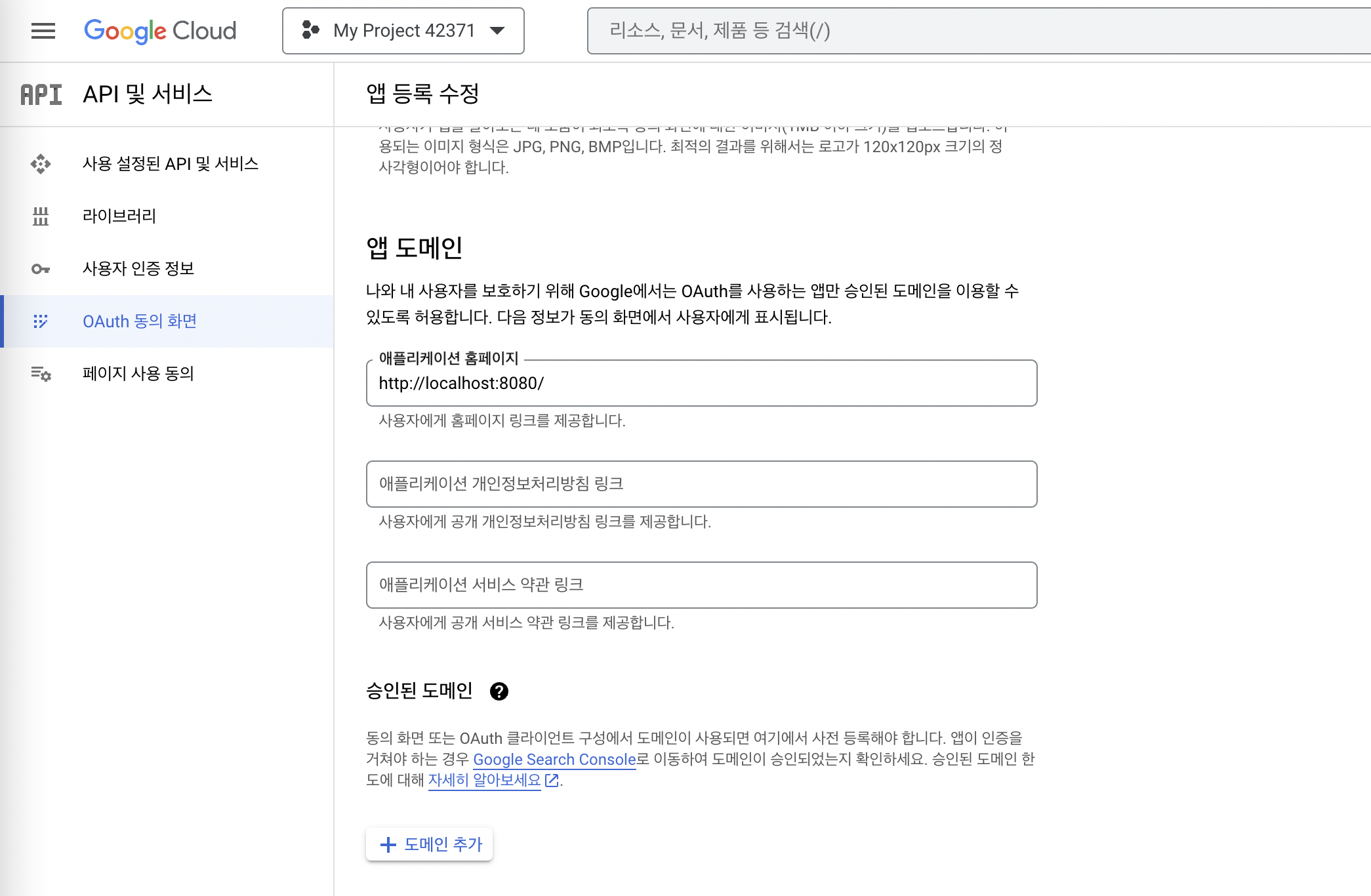The image size is (1371, 896).
Task: Click the 라이브러리 grid icon
Action: [41, 216]
